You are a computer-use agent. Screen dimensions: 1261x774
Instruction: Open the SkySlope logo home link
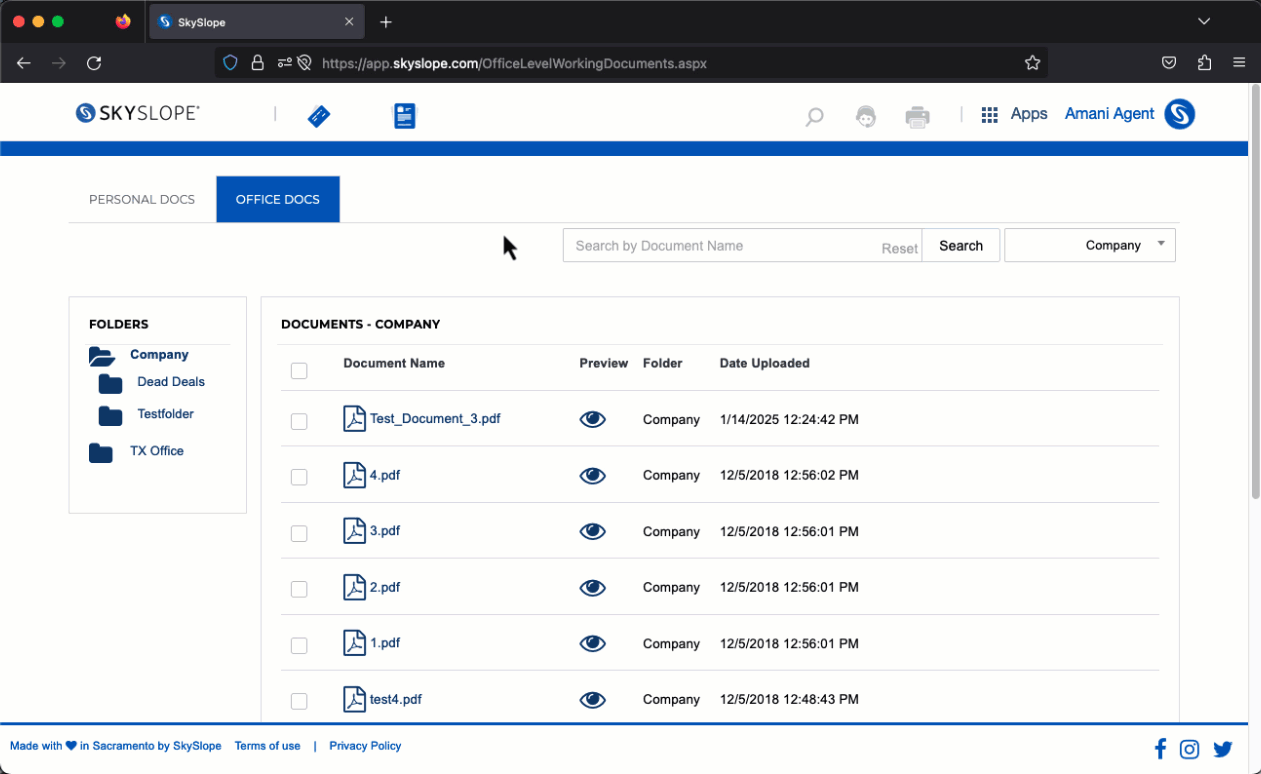[x=138, y=113]
